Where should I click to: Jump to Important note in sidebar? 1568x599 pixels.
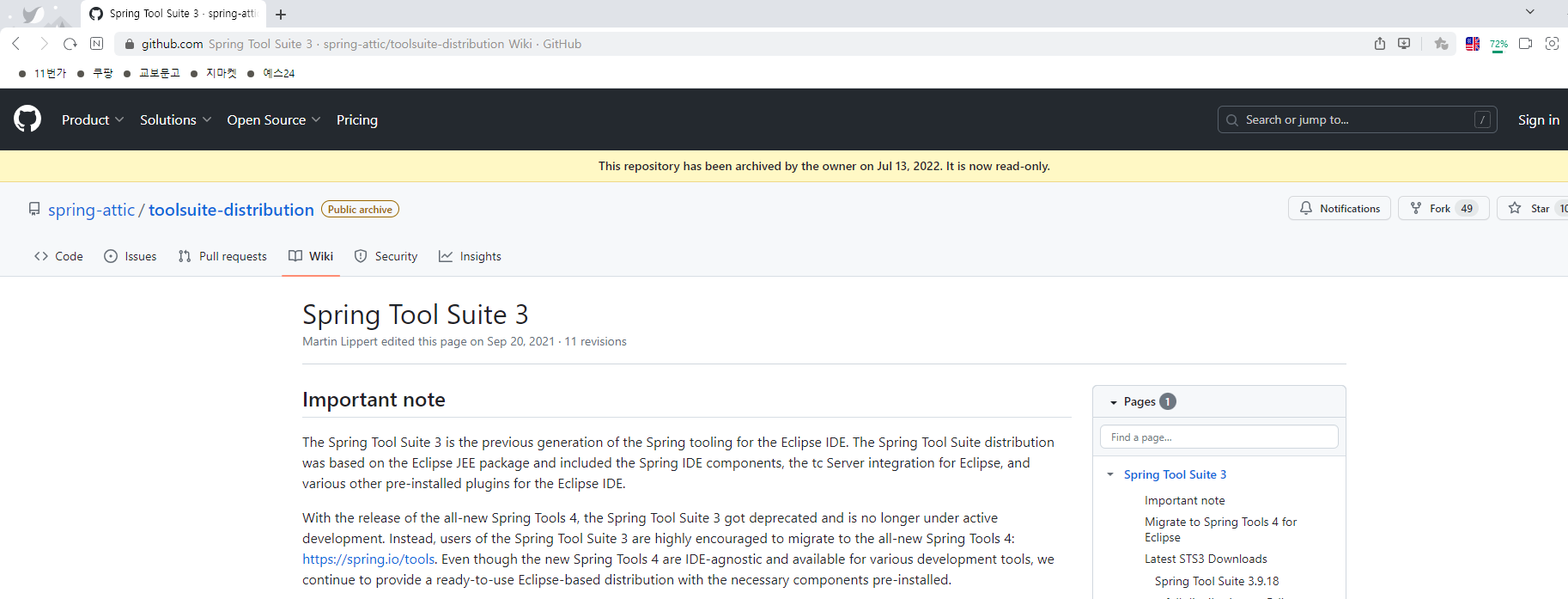pyautogui.click(x=1185, y=500)
